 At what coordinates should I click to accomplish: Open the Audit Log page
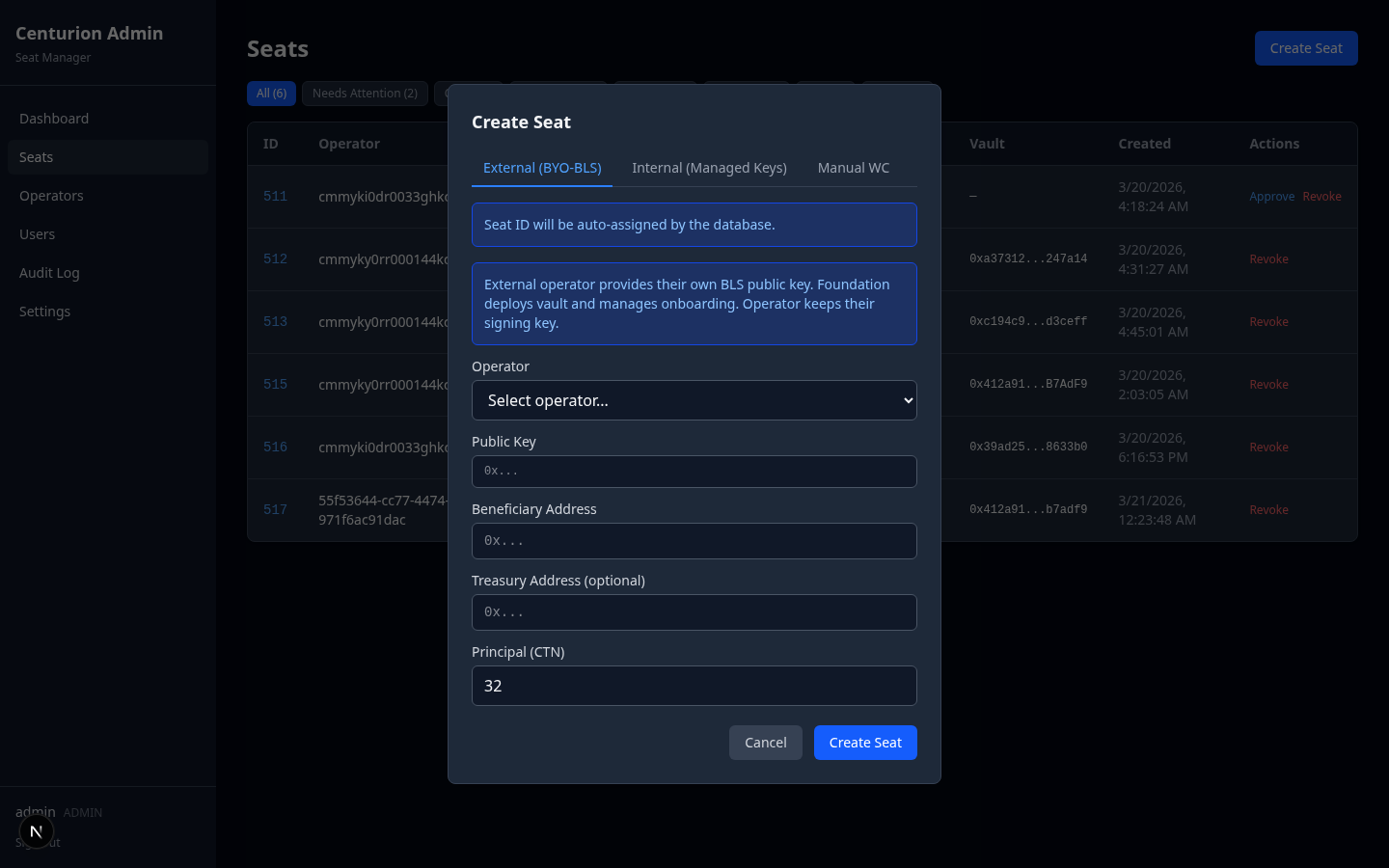coord(49,272)
